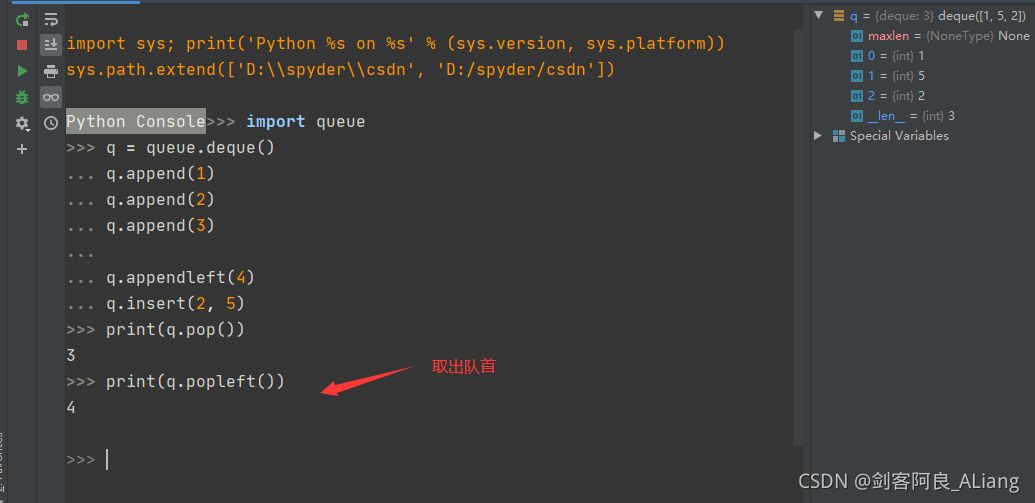Viewport: 1035px width, 503px height.
Task: Click the Special Variables grid icon
Action: (838, 136)
